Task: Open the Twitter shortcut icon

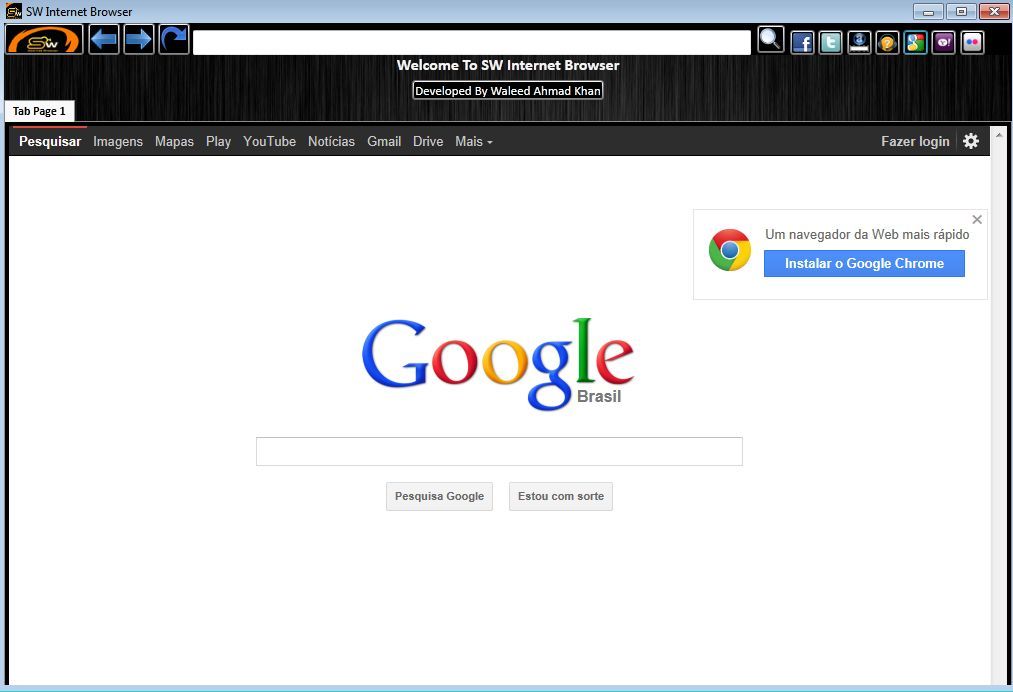Action: [x=831, y=43]
